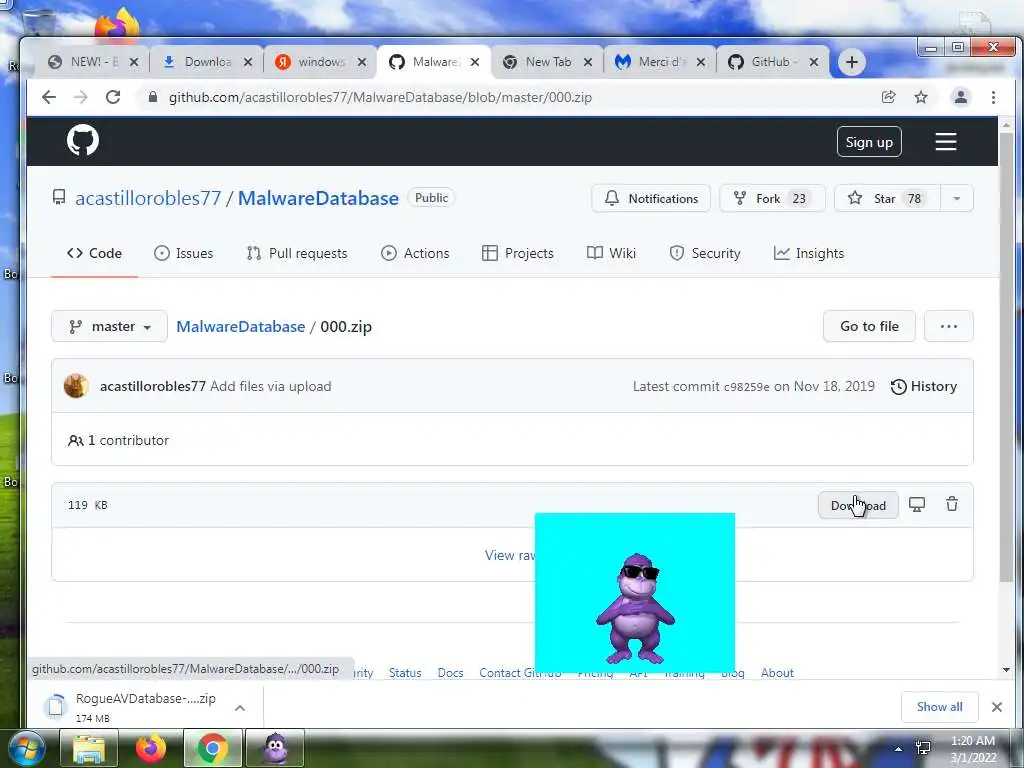
Task: Expand RogueAVDatabase download options chevron
Action: point(240,708)
